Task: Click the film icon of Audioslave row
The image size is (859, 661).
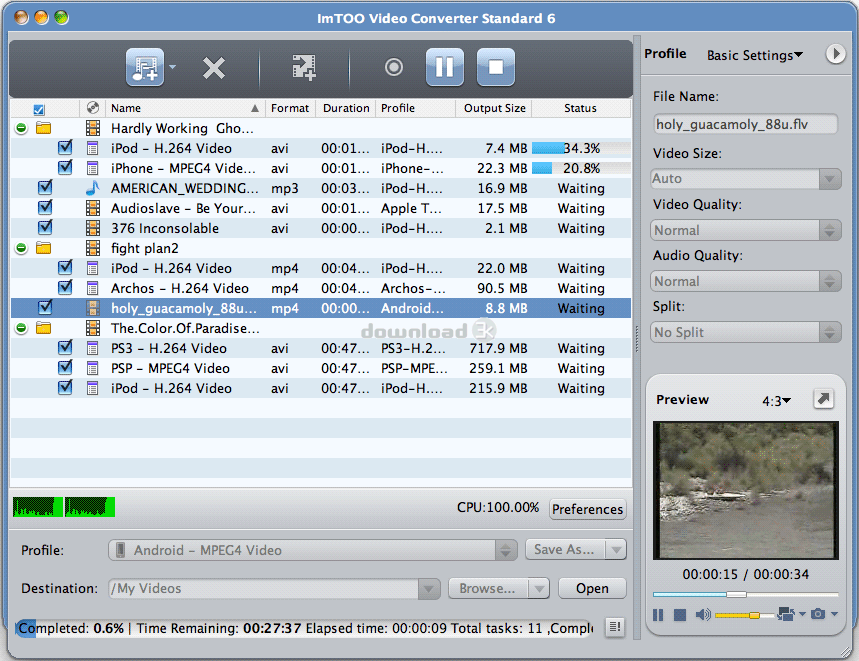Action: coord(93,208)
